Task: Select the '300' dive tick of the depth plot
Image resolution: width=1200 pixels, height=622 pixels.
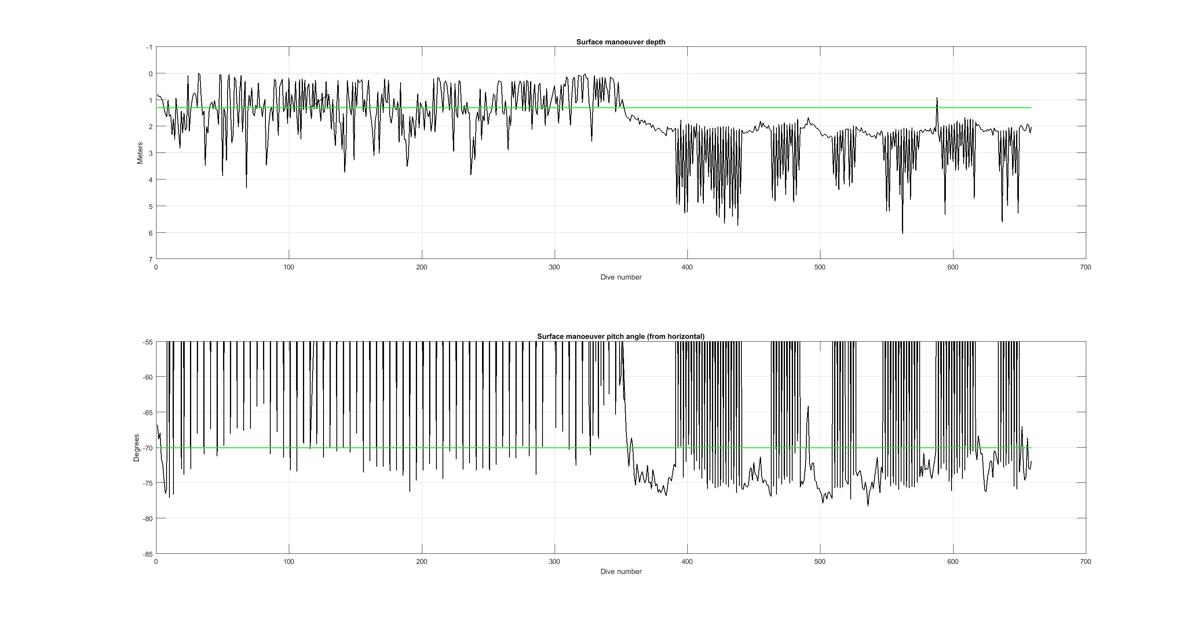Action: (555, 267)
